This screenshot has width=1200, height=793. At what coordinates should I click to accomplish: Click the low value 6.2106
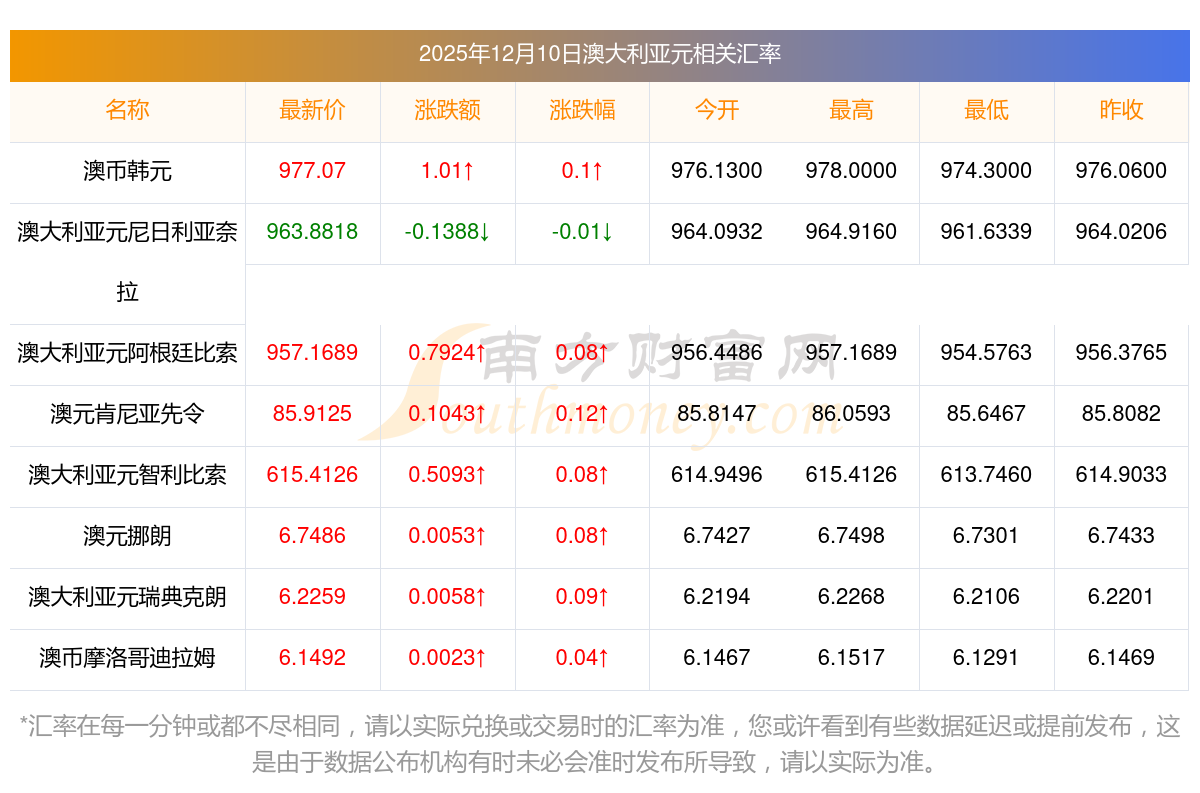click(x=986, y=597)
